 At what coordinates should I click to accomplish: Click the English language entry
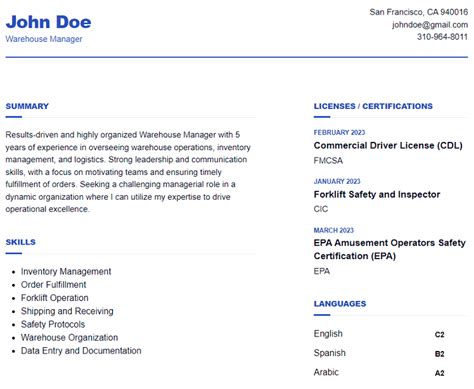328,334
